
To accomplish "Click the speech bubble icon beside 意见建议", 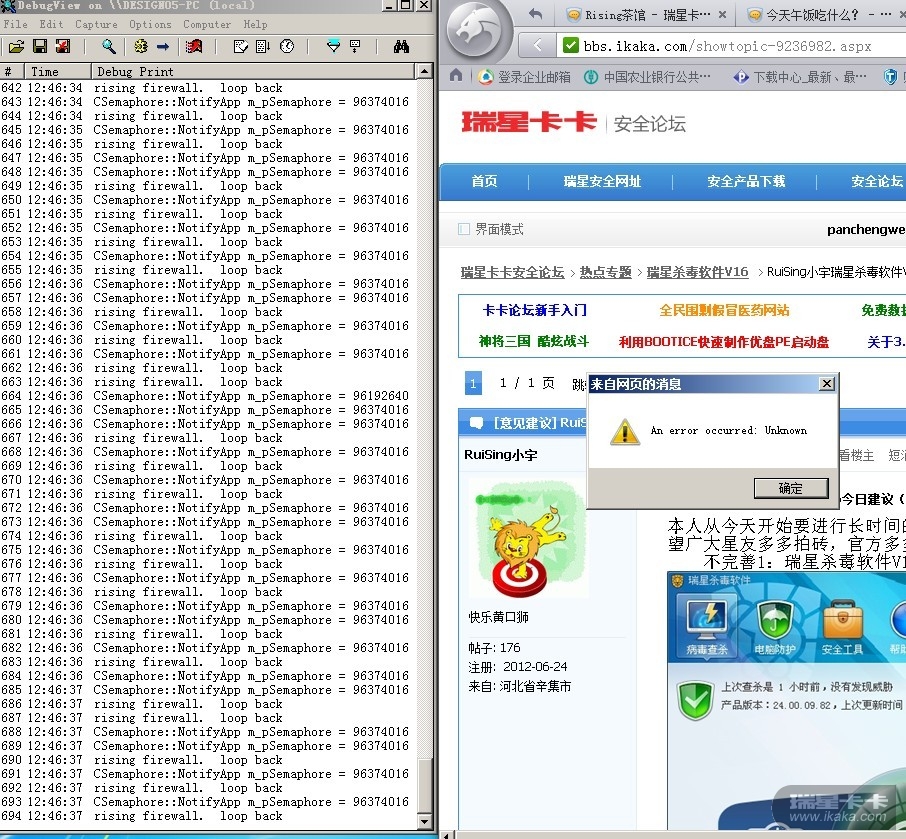I will 477,423.
